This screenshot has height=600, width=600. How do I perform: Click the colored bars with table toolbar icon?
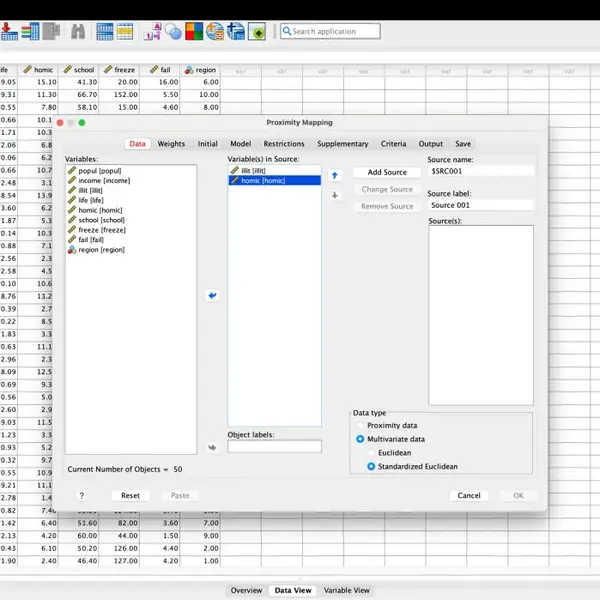[30, 31]
